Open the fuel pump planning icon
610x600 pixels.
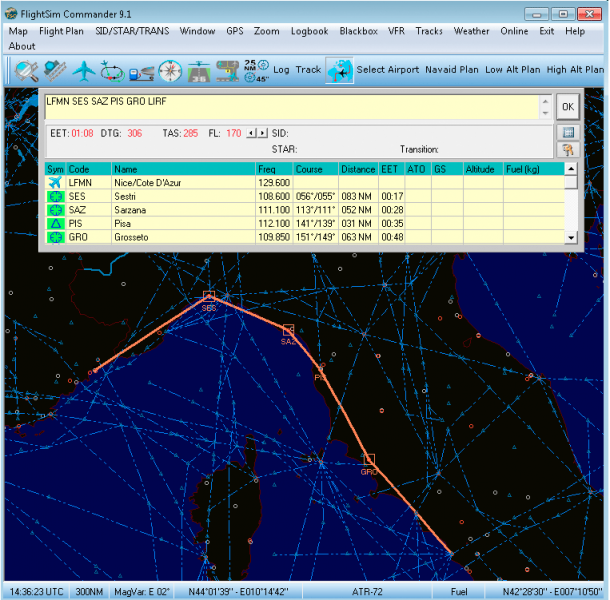coord(141,72)
